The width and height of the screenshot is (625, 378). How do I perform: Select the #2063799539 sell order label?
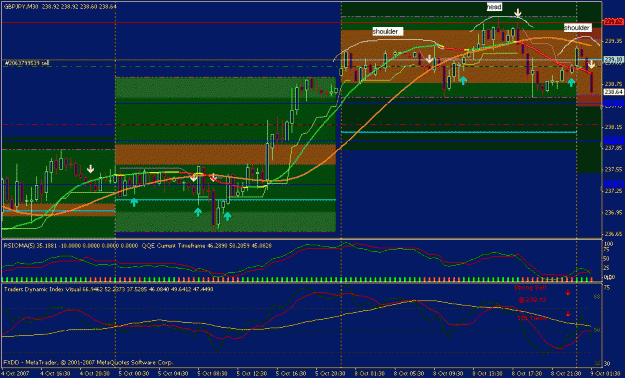27,63
